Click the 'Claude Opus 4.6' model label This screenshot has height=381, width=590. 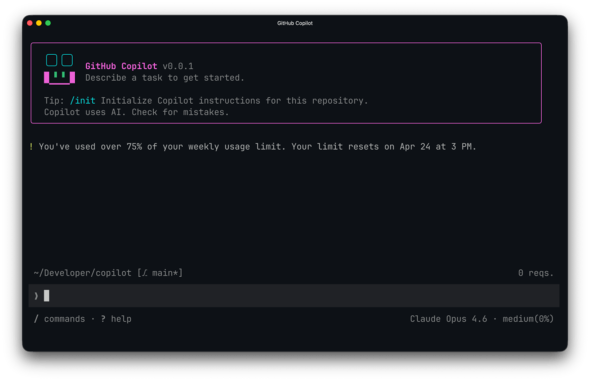449,319
